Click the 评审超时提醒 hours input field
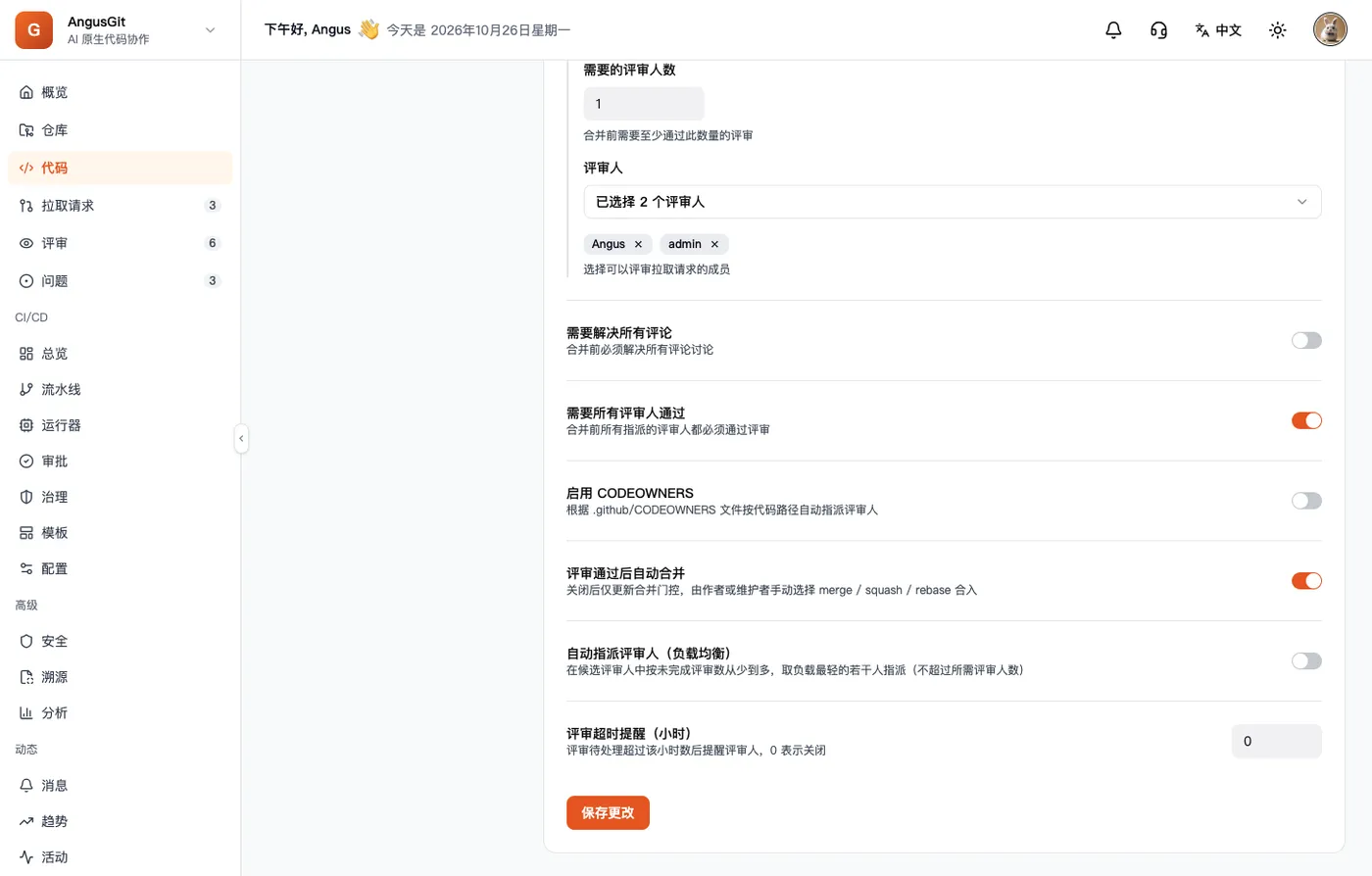This screenshot has height=876, width=1372. (x=1277, y=742)
